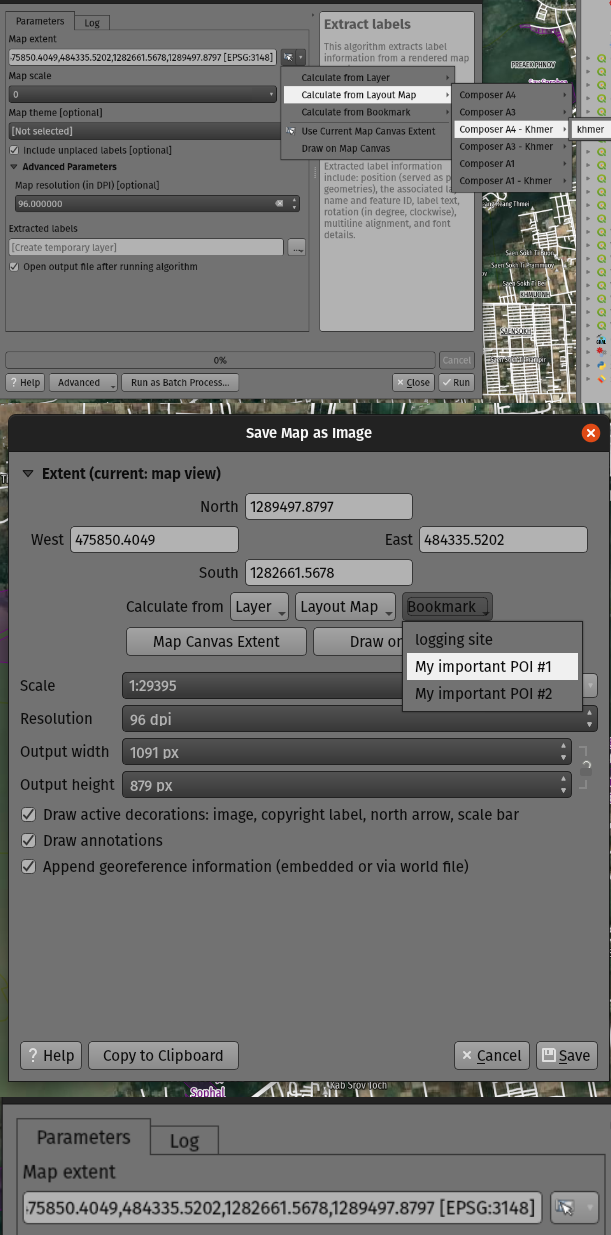The height and width of the screenshot is (1235, 611).
Task: Click the aspect ratio lock icon
Action: 586,768
